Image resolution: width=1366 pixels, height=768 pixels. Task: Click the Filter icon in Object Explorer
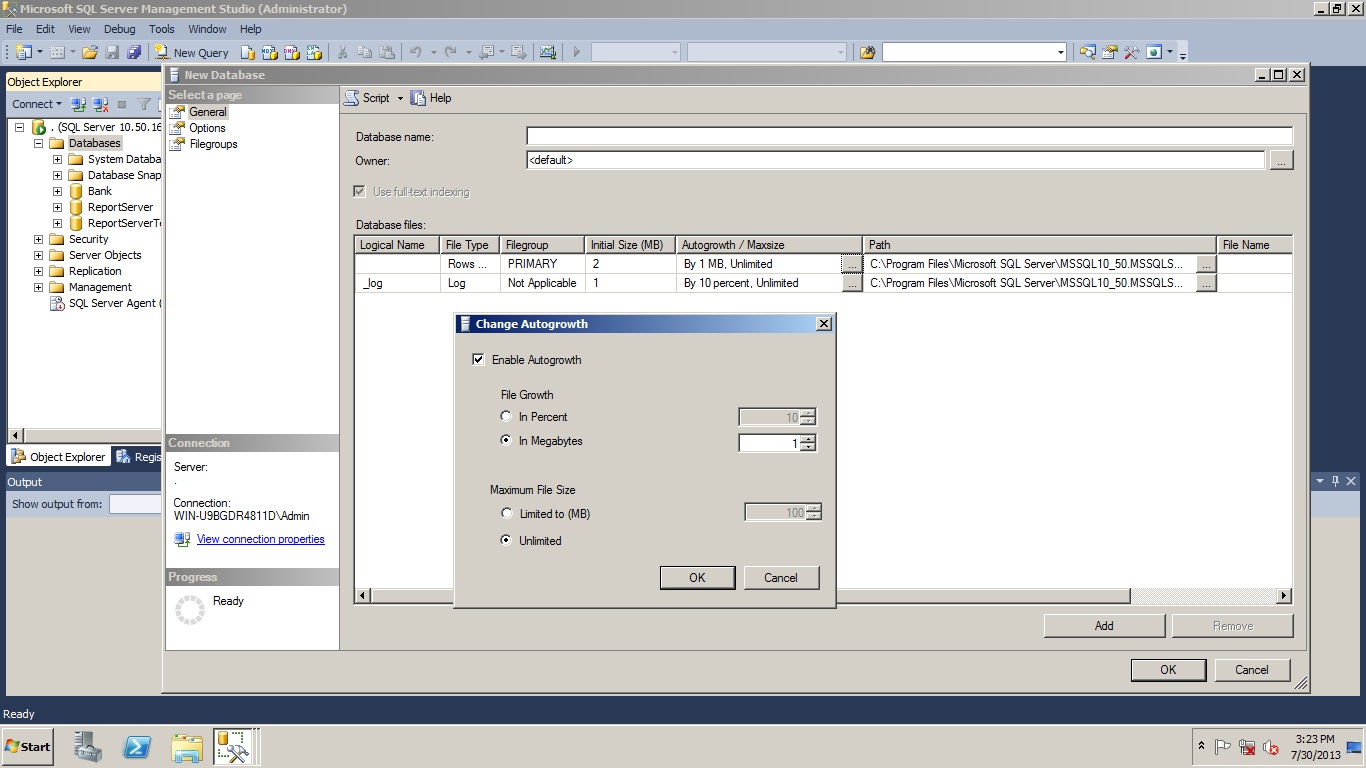[144, 104]
